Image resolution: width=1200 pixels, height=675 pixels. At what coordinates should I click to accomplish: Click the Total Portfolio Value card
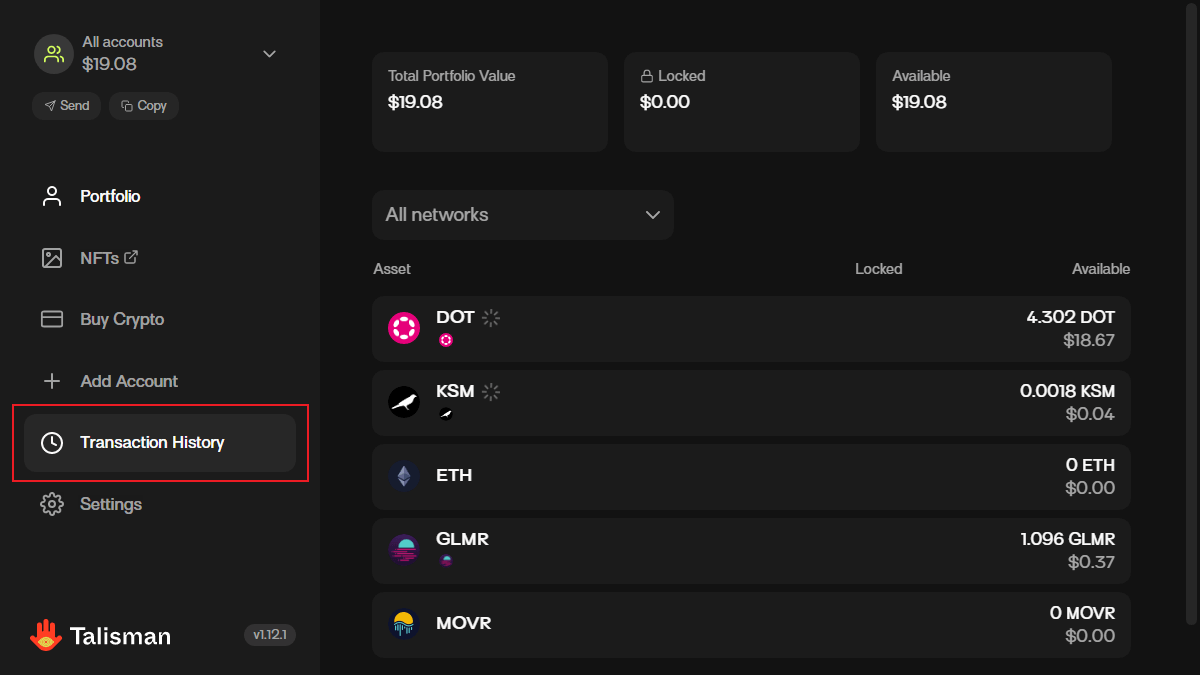coord(490,102)
